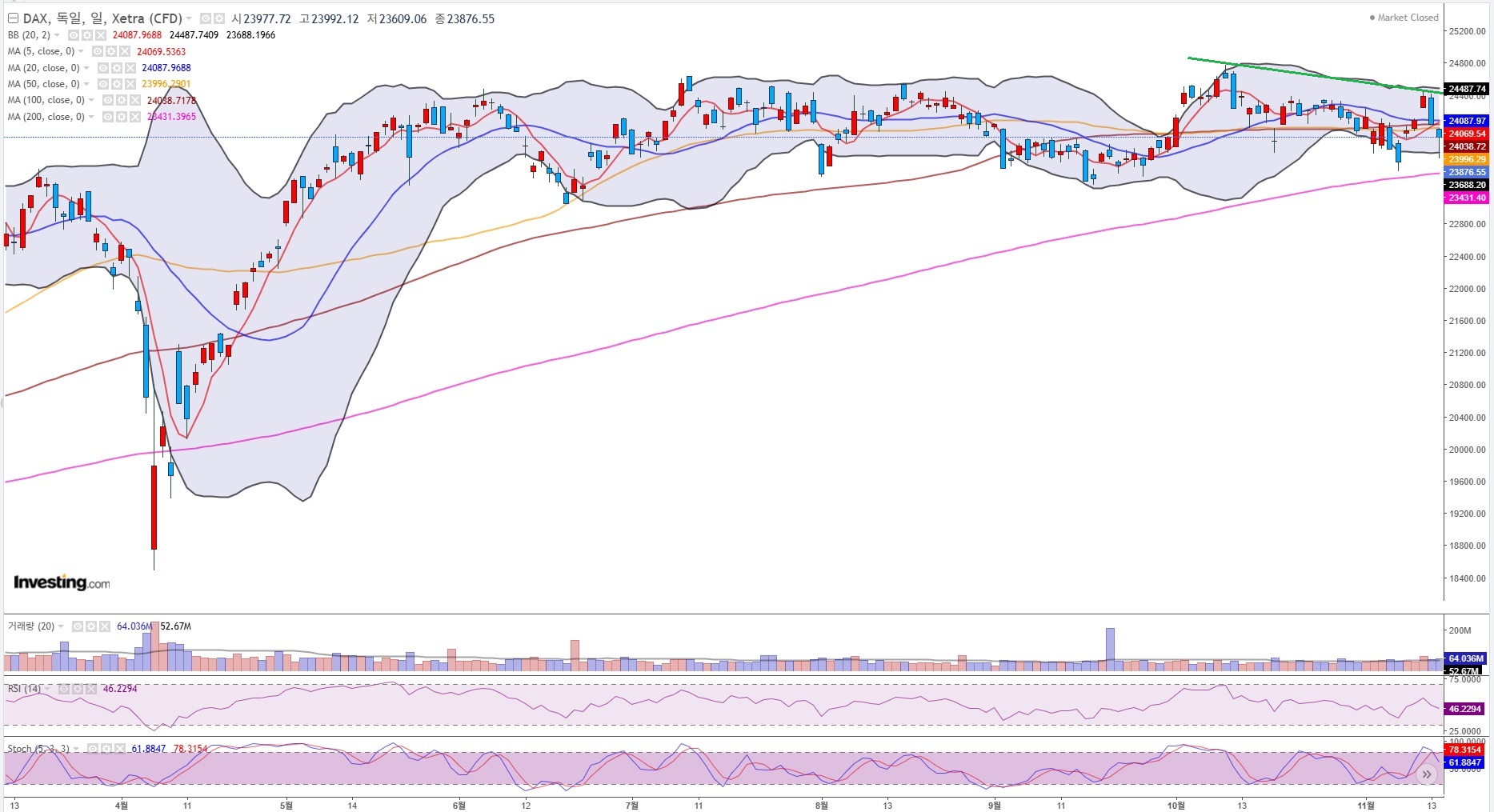Jump to latest bar with double-arrow button
Viewport: 1494px width, 812px height.
tap(1427, 774)
